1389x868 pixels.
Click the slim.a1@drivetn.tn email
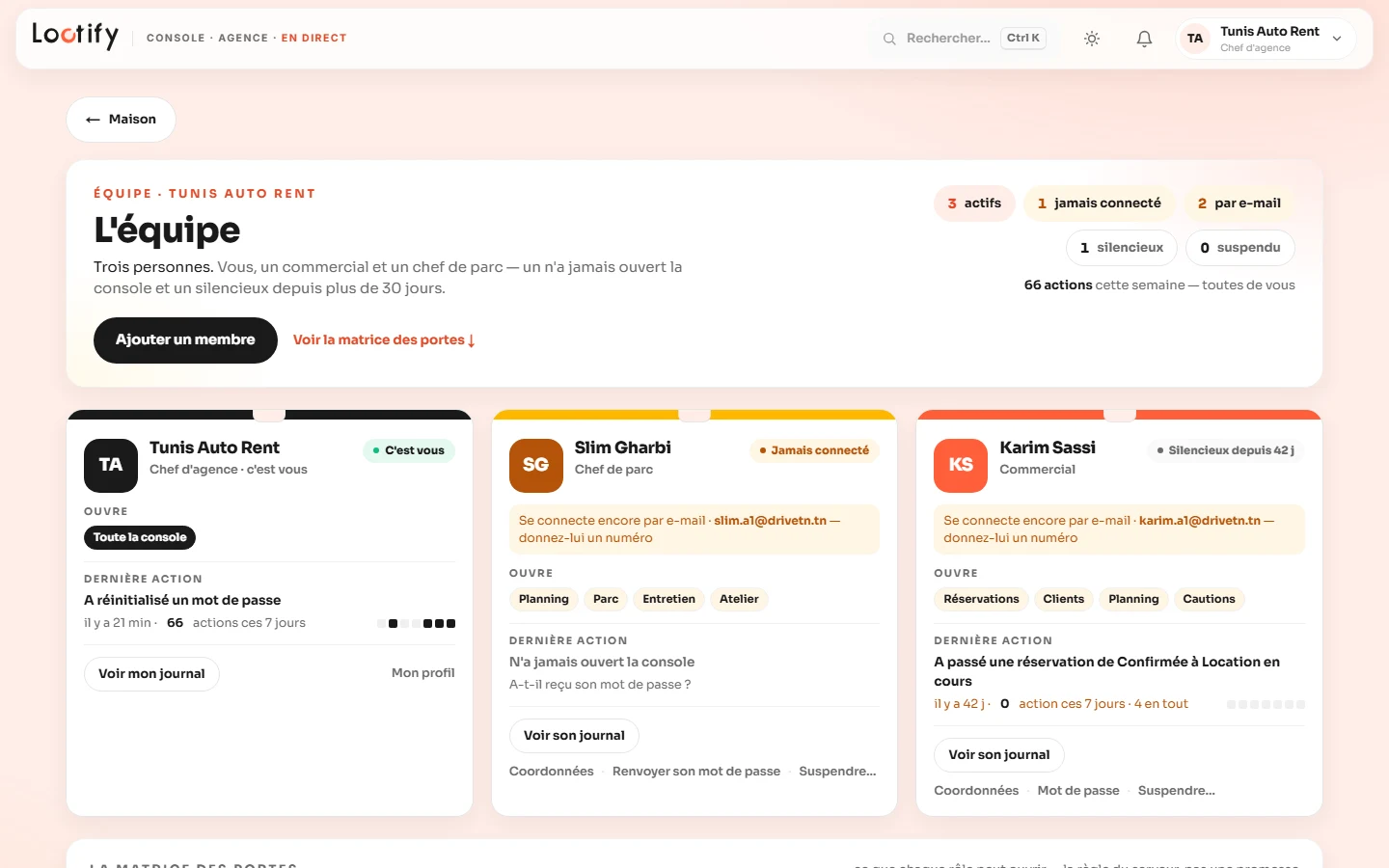[770, 521]
